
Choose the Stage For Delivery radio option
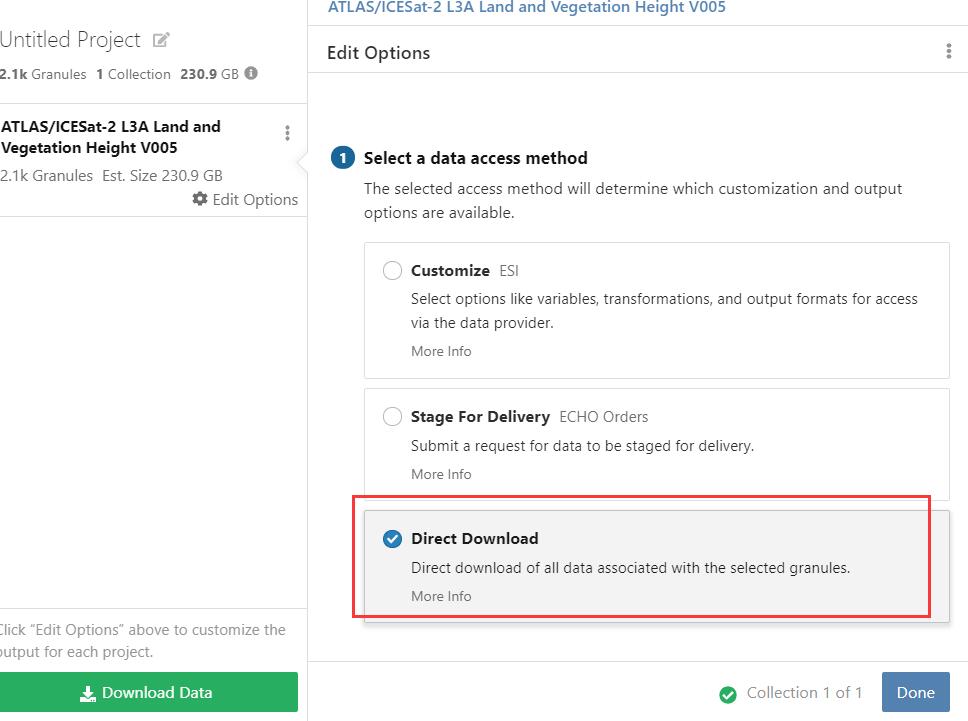393,416
